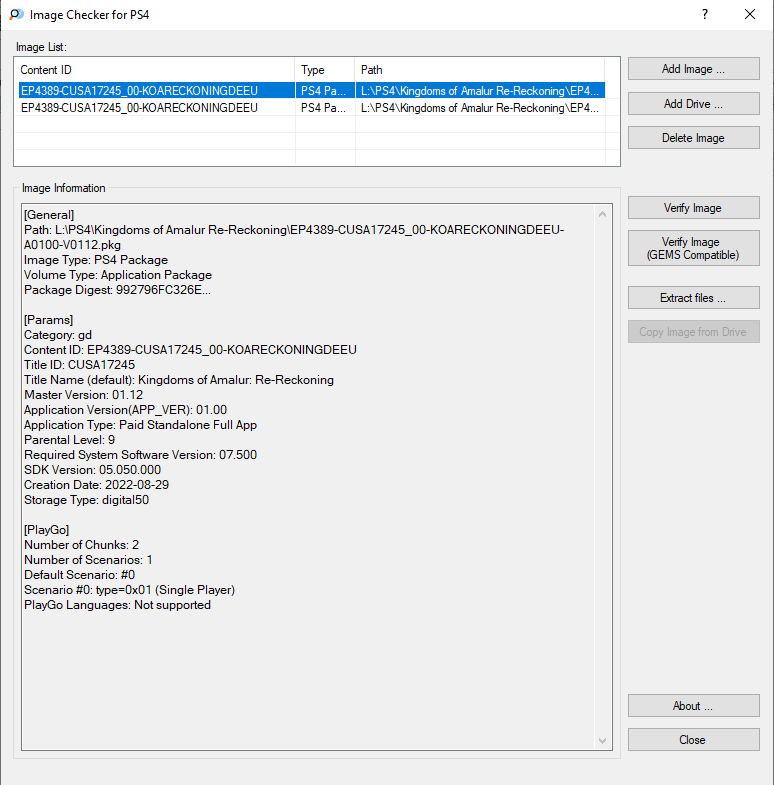The image size is (774, 785).
Task: Click the Content ID line in Params
Action: pos(190,349)
